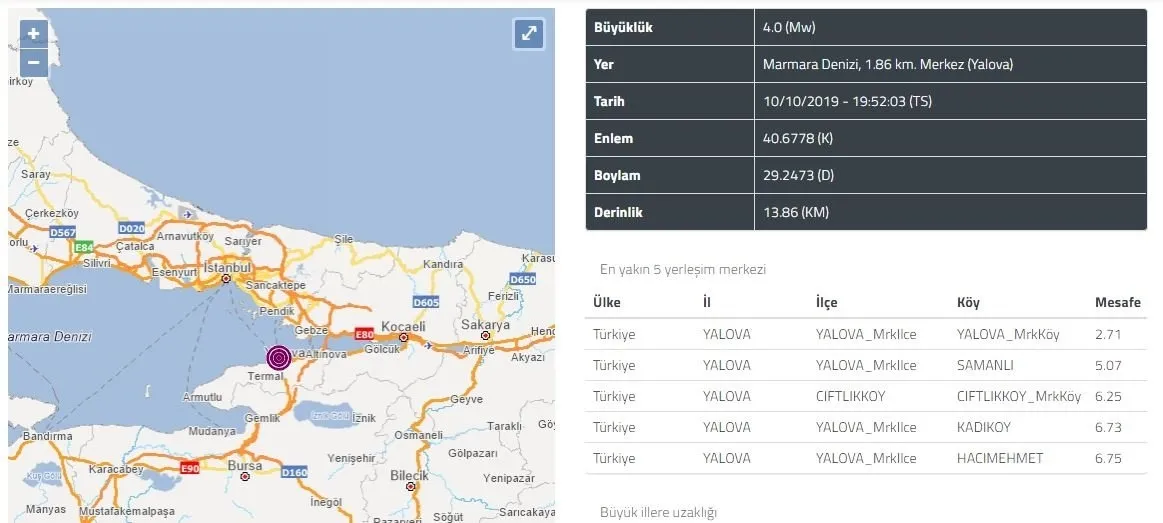
Task: Click the Kocaeli city label
Action: [402, 326]
